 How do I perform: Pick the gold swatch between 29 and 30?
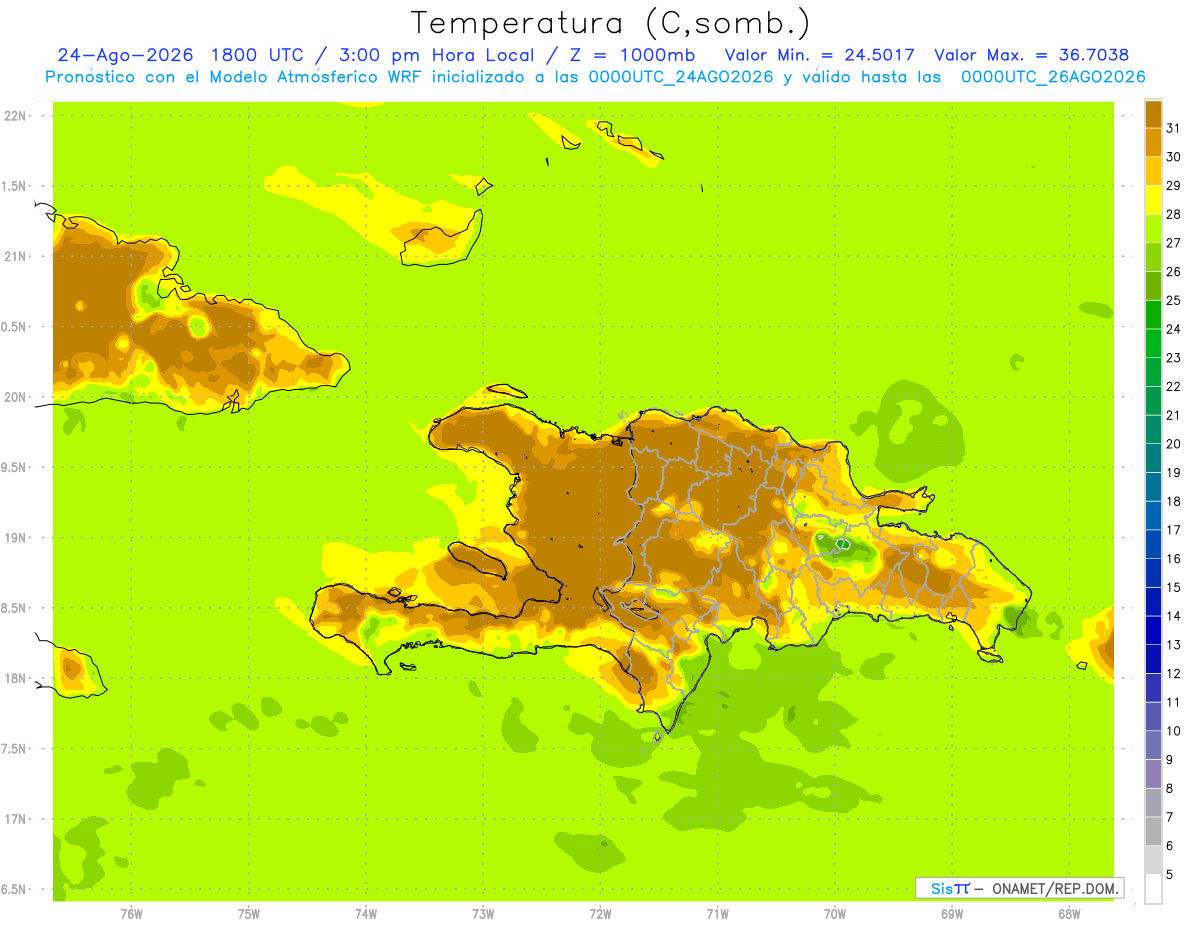1153,171
